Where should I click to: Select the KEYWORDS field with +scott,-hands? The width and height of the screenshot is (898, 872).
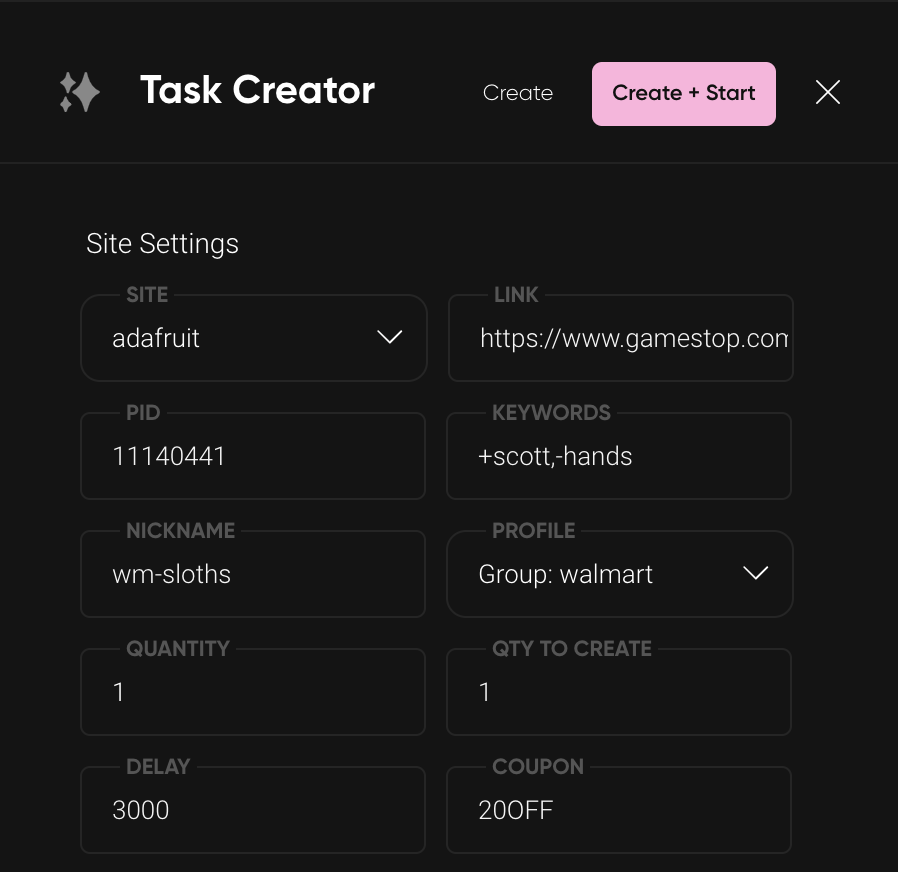pos(618,455)
